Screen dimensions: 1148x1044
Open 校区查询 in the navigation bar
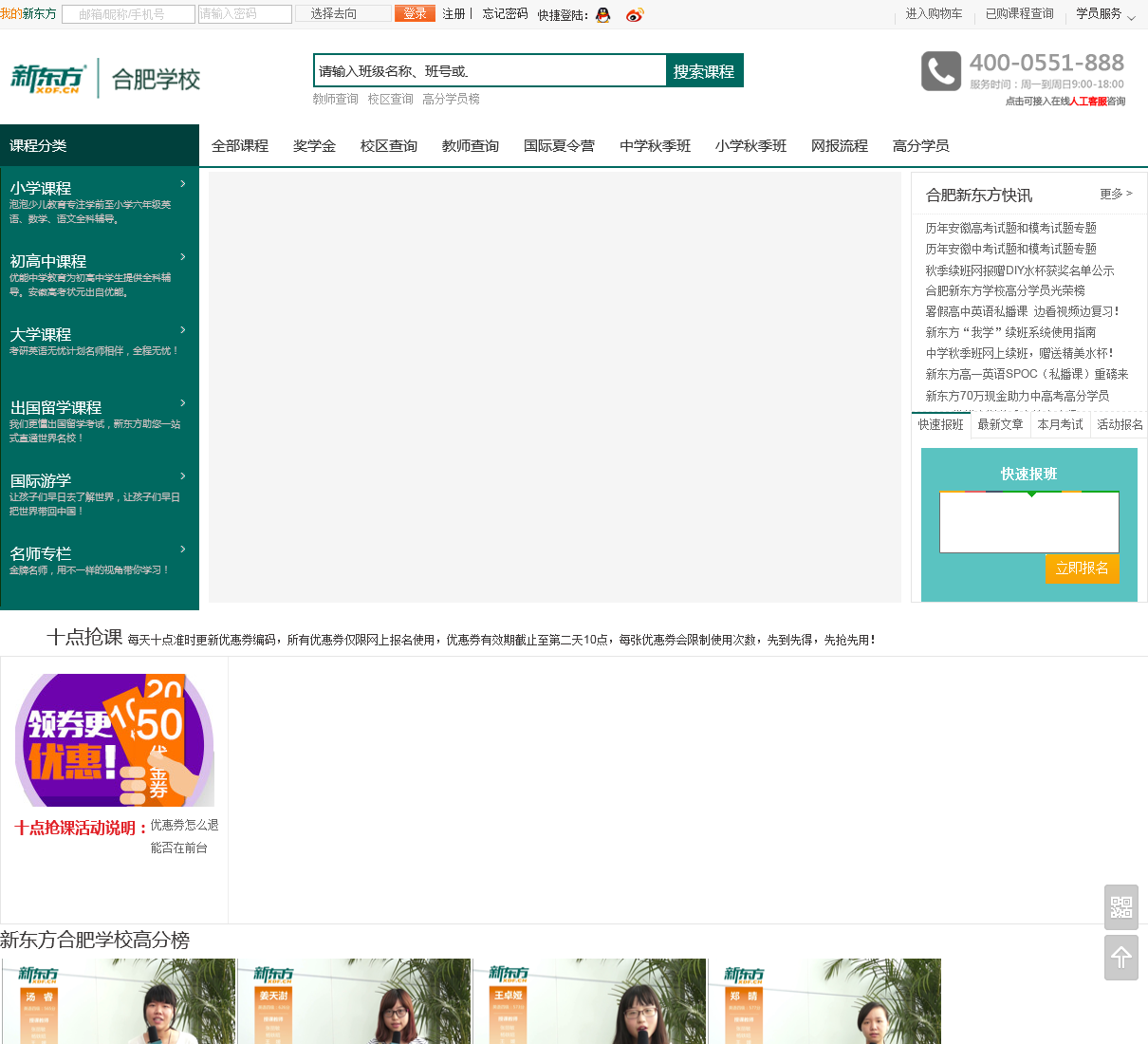[x=389, y=146]
